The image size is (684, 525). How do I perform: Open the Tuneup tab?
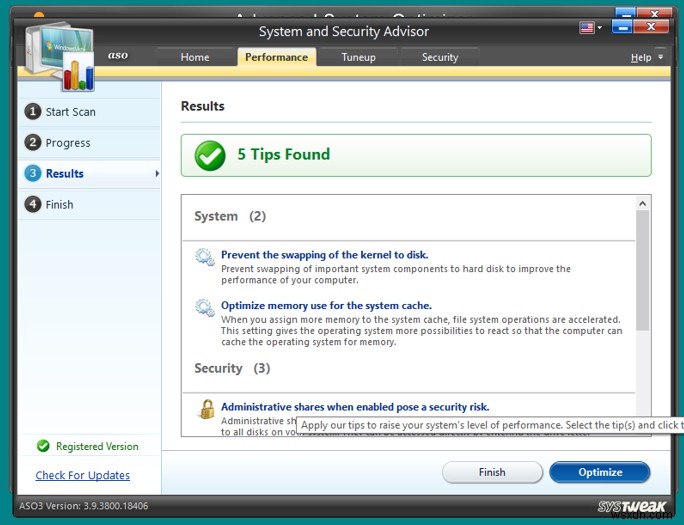pos(359,57)
